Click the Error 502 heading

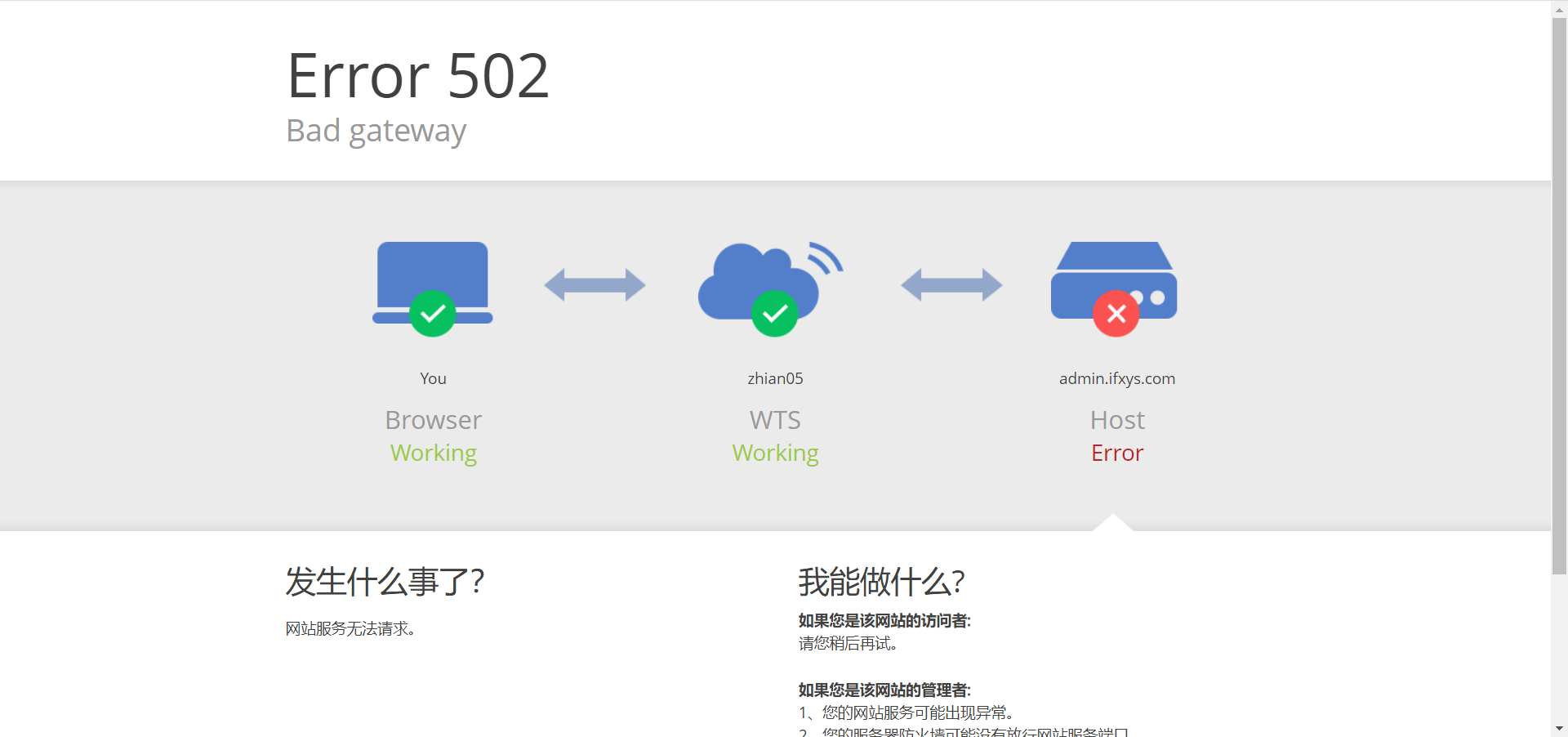[418, 76]
